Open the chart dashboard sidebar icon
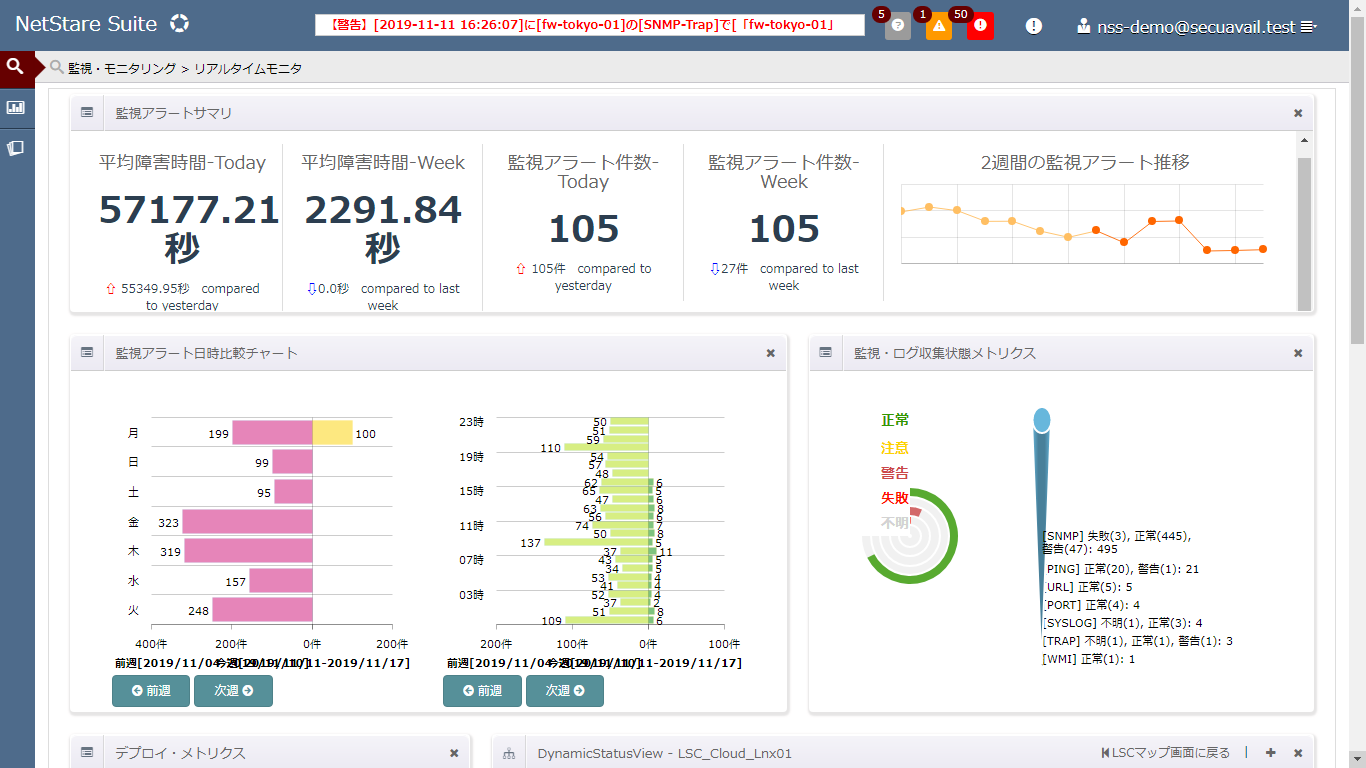This screenshot has height=768, width=1366. click(15, 107)
